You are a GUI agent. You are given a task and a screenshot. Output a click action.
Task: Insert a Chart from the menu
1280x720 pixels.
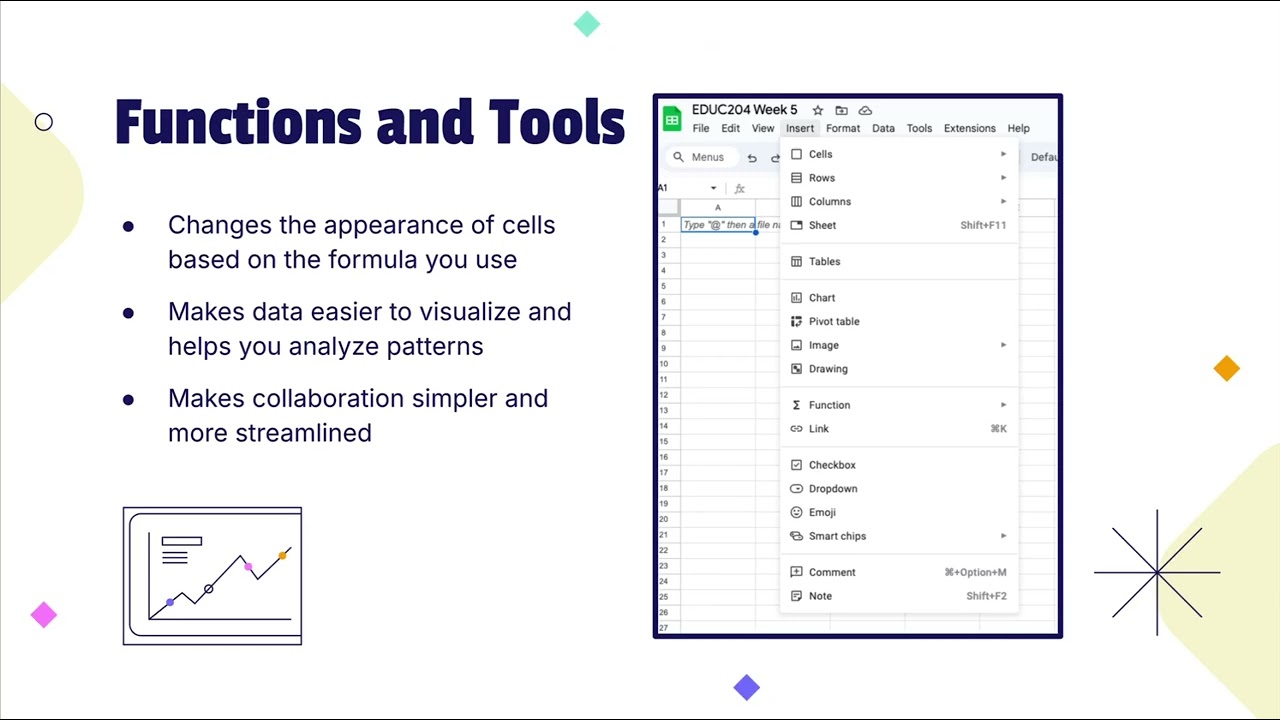click(899, 297)
